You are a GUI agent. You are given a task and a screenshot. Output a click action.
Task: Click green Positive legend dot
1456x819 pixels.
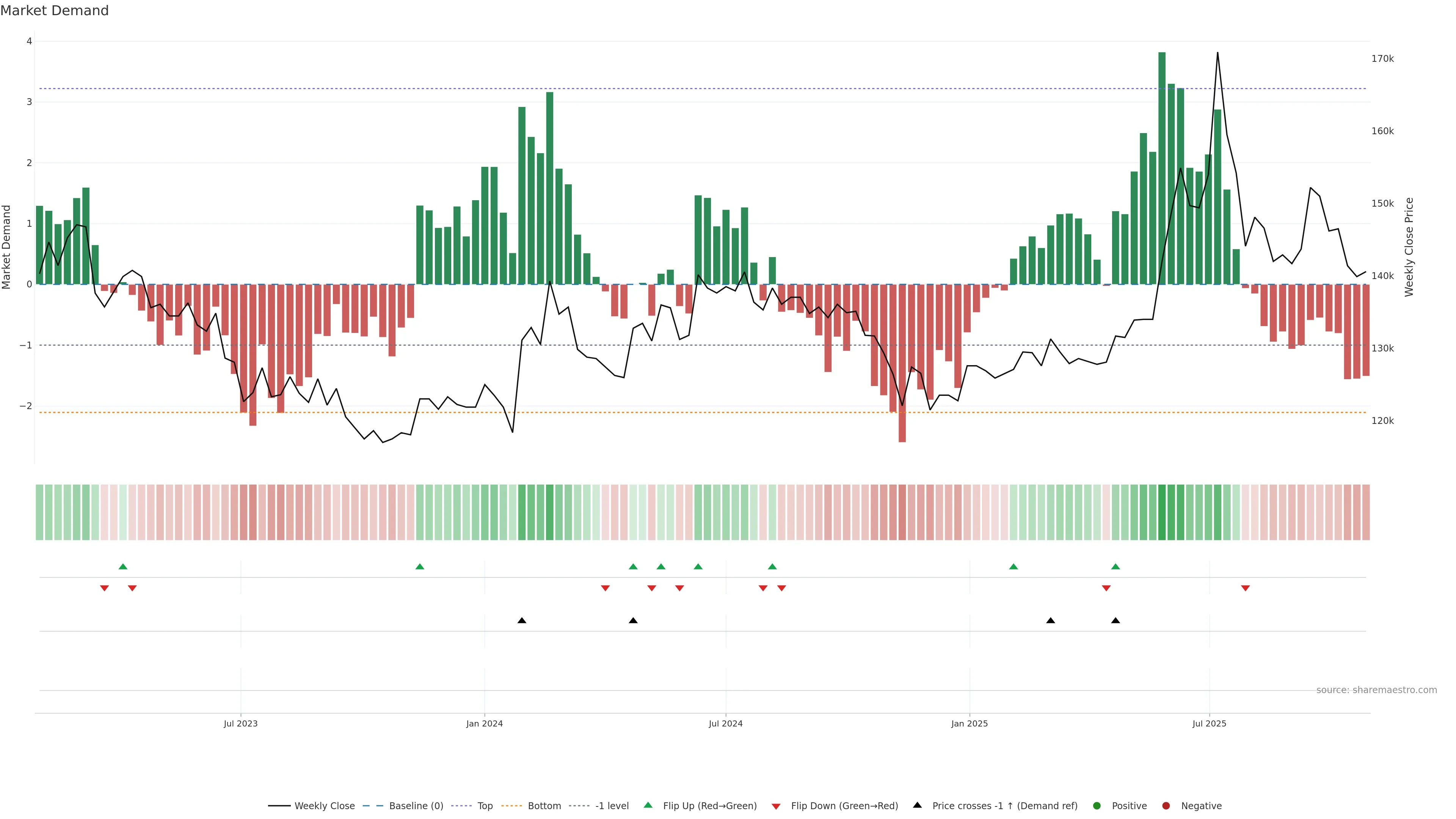pyautogui.click(x=1097, y=806)
